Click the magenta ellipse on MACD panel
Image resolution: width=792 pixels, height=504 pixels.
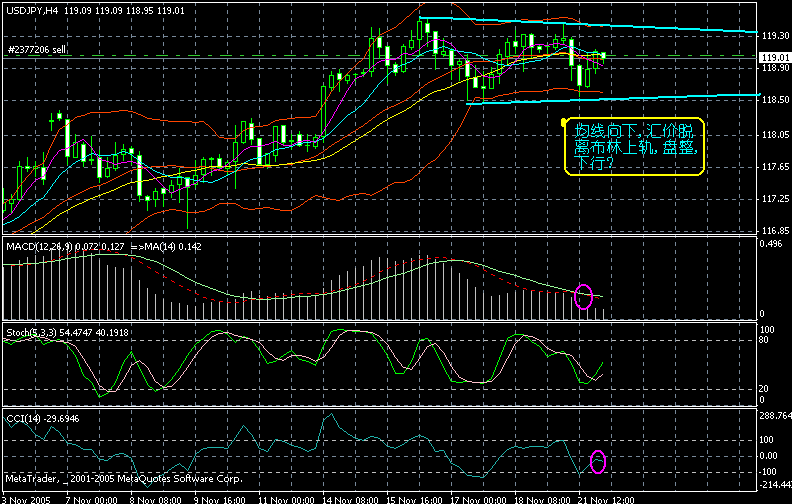(583, 296)
